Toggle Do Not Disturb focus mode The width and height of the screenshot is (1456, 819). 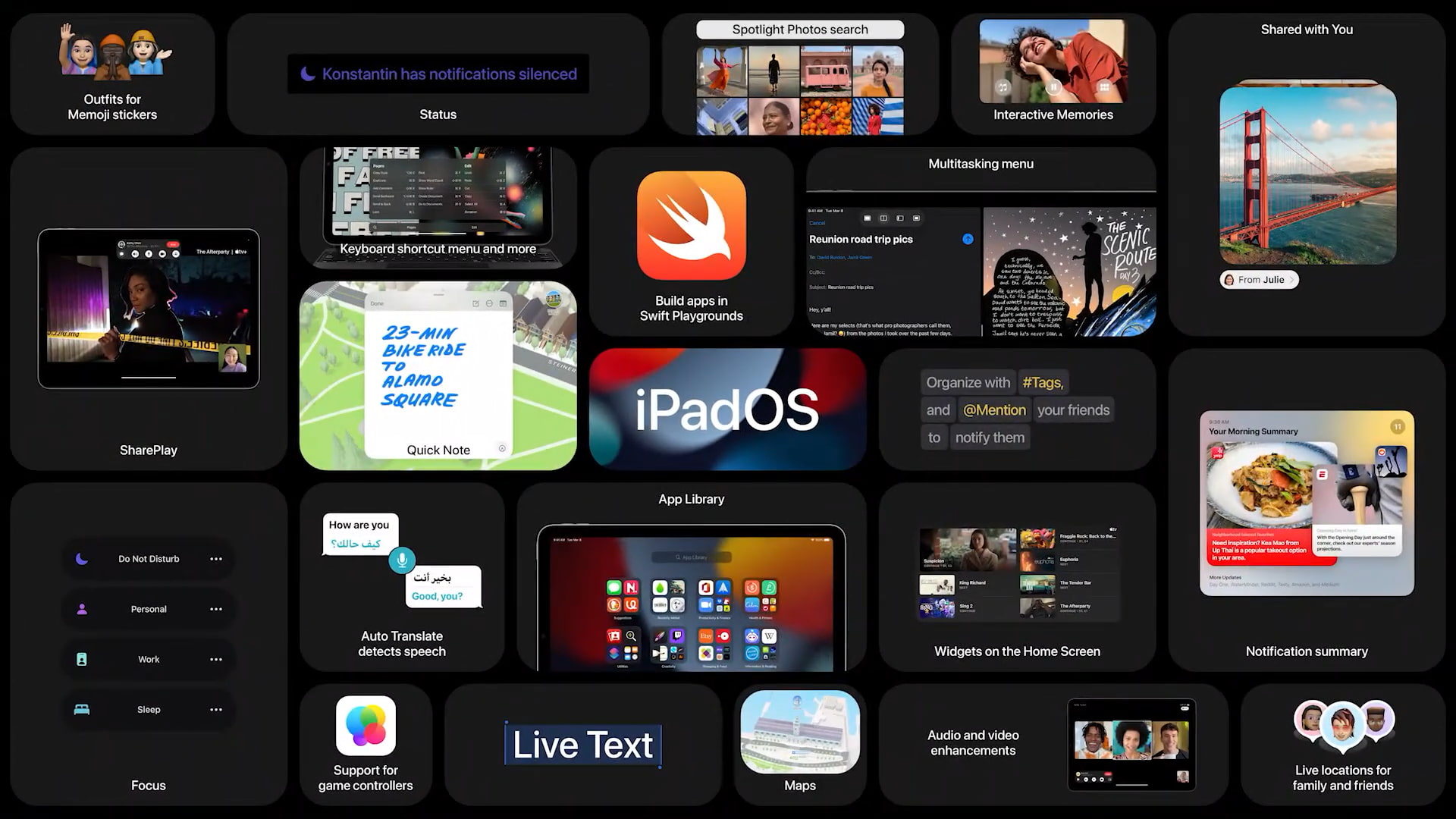pyautogui.click(x=148, y=558)
